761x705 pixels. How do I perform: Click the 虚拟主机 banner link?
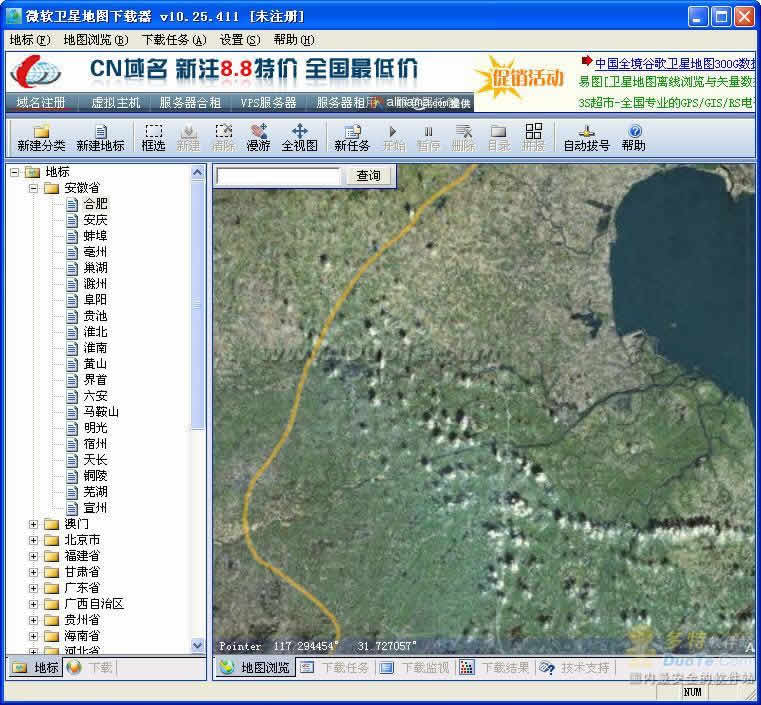[116, 103]
